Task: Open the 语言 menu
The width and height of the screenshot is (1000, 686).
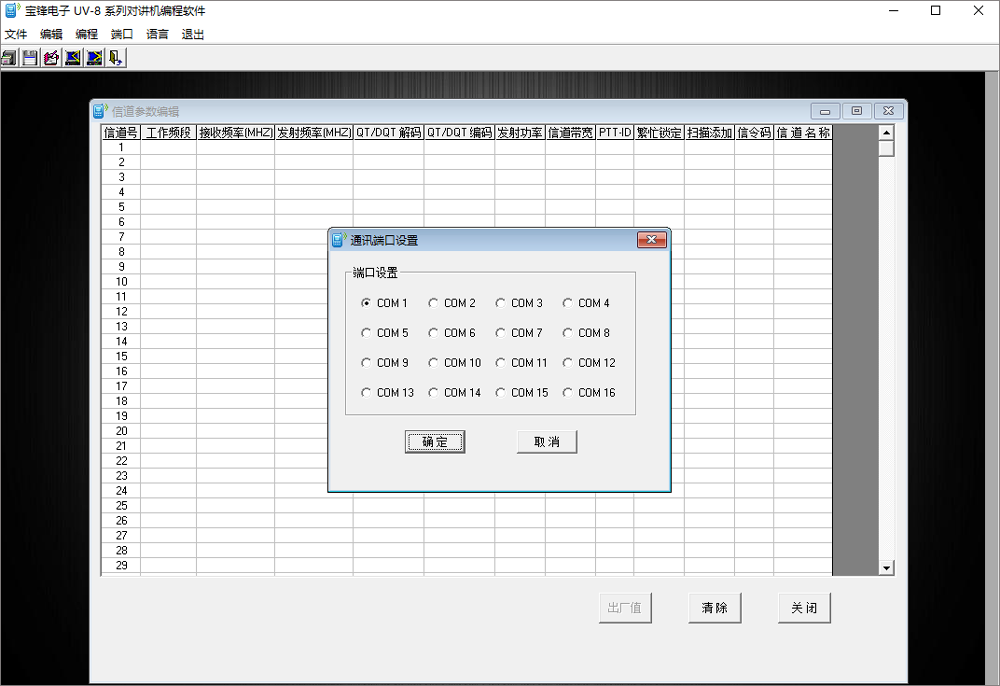Action: coord(157,34)
